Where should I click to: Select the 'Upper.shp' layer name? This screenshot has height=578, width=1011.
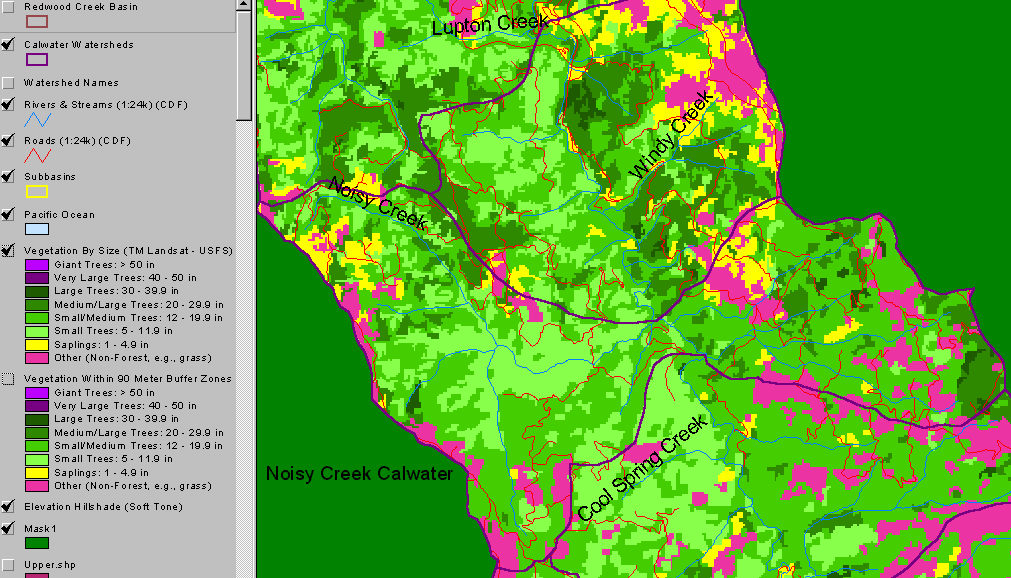tap(50, 565)
